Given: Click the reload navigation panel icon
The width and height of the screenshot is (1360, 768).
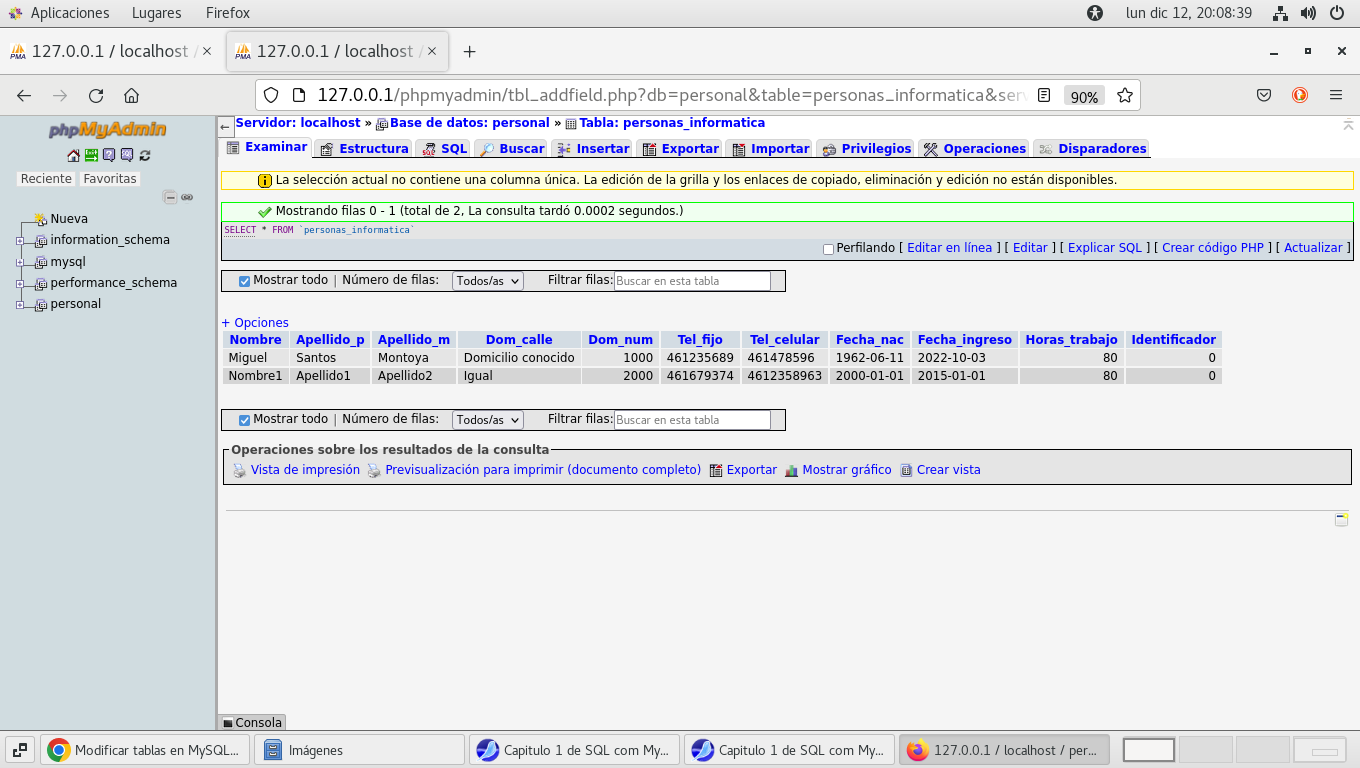Looking at the screenshot, I should click(x=145, y=155).
